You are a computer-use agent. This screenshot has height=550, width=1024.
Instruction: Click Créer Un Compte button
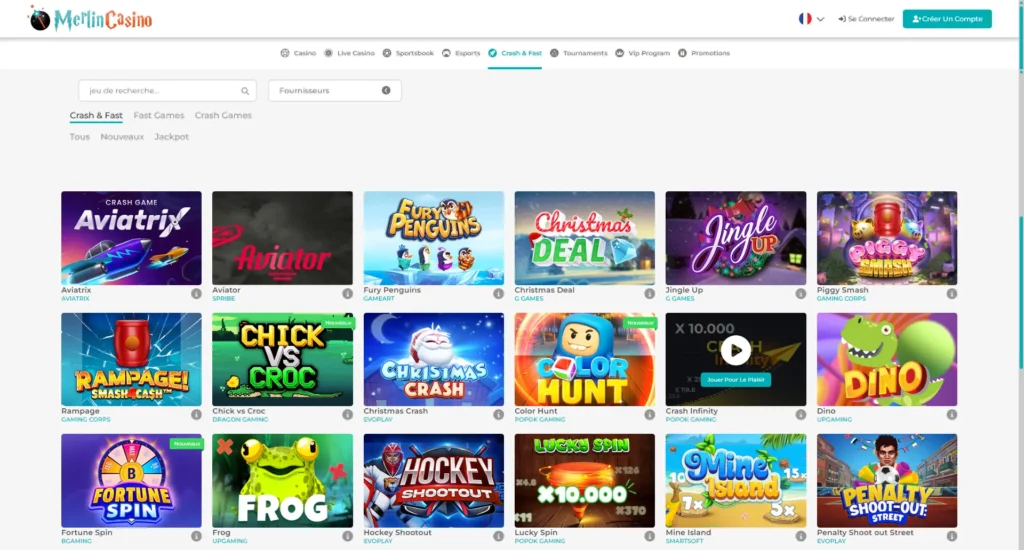(947, 19)
